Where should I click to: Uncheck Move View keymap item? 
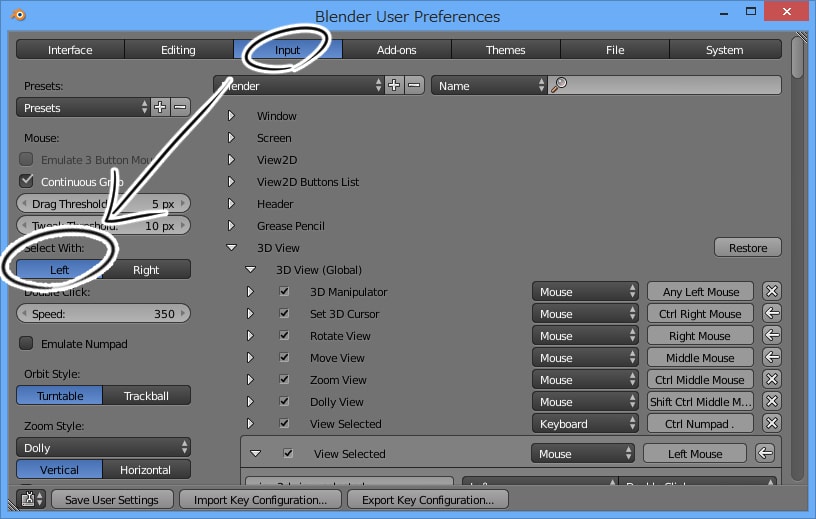pyautogui.click(x=284, y=357)
